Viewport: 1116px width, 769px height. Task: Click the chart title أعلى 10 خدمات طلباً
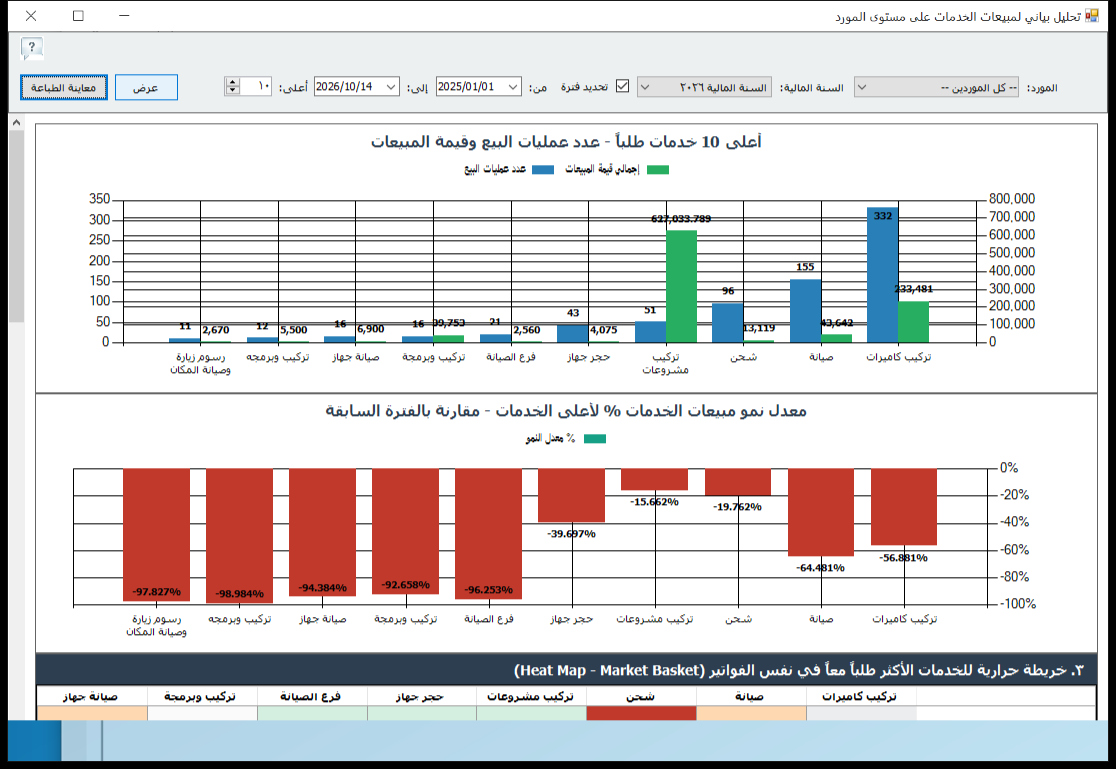566,142
